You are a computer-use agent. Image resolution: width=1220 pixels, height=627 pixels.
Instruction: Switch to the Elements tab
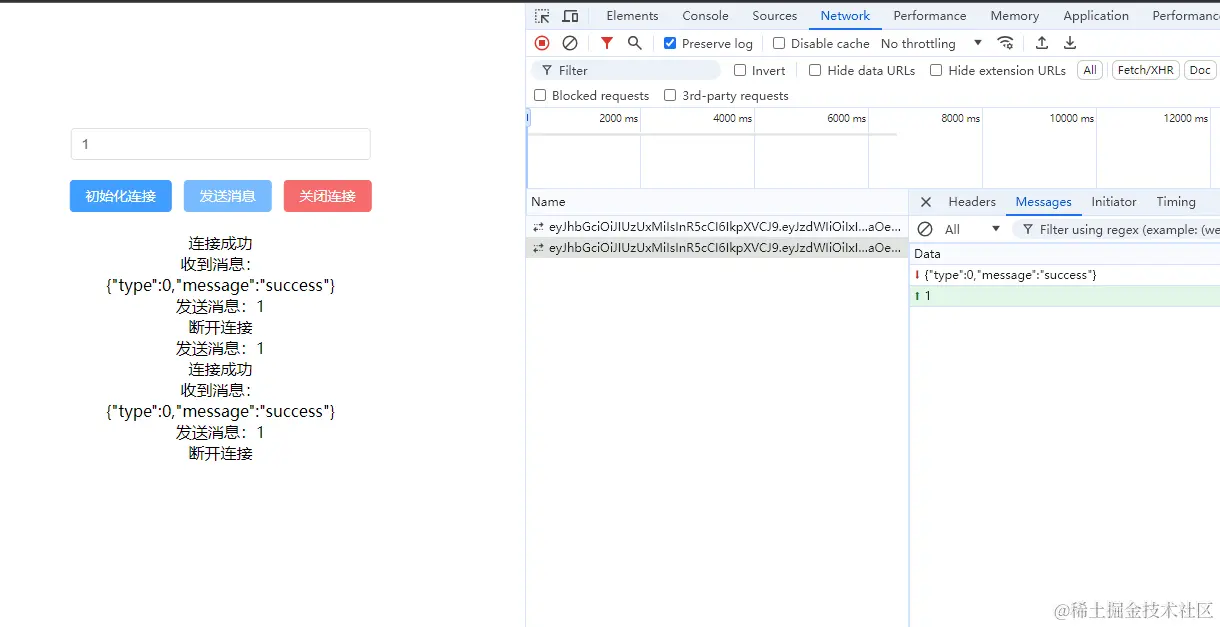point(632,16)
